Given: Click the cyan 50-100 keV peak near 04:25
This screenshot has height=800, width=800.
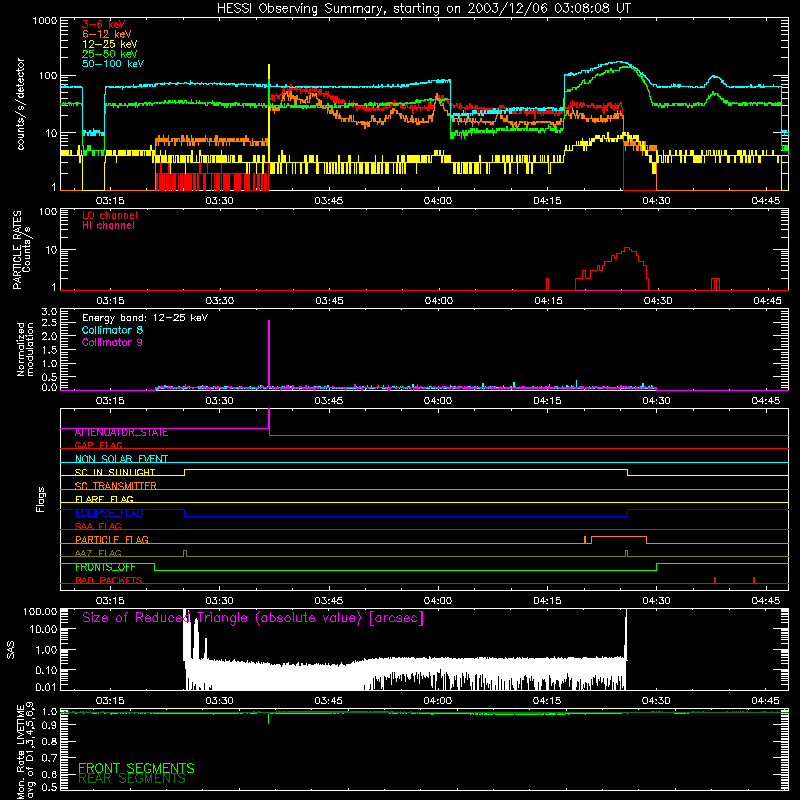Looking at the screenshot, I should click(x=620, y=62).
